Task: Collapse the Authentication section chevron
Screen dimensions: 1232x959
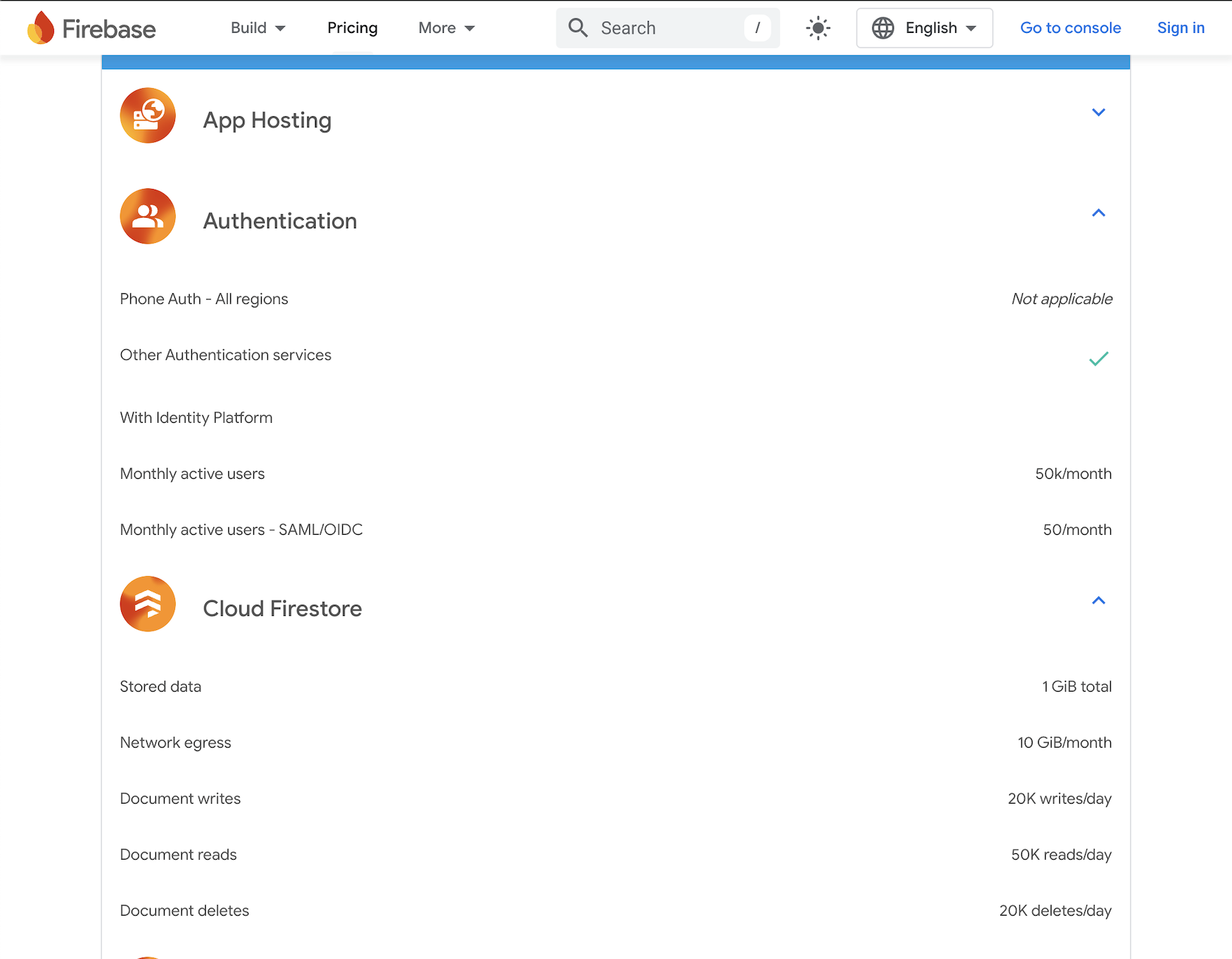Action: pyautogui.click(x=1098, y=213)
